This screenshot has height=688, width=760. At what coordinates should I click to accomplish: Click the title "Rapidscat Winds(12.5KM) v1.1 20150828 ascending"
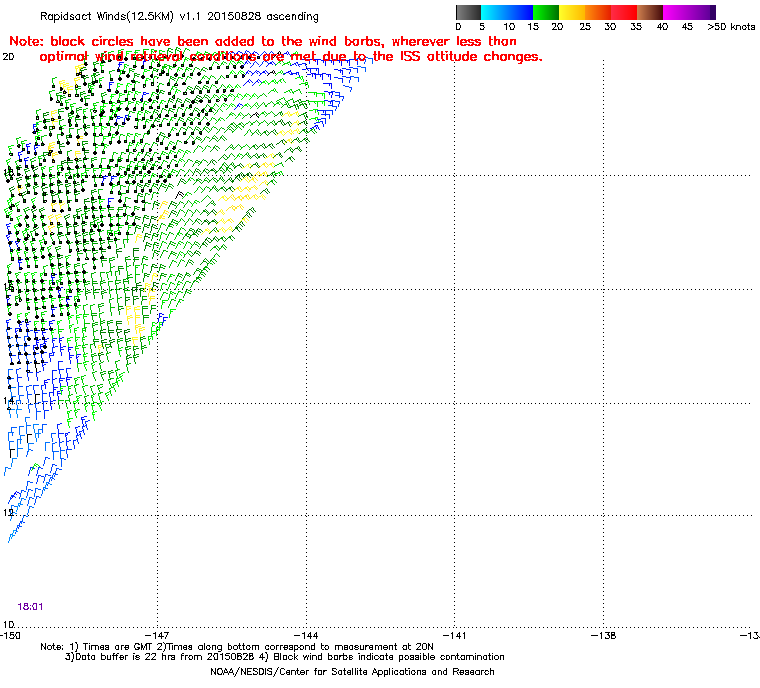point(179,16)
